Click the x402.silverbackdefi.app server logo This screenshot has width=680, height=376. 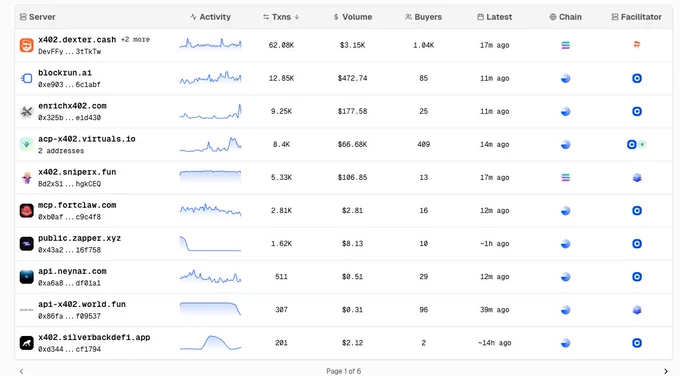(x=26, y=343)
